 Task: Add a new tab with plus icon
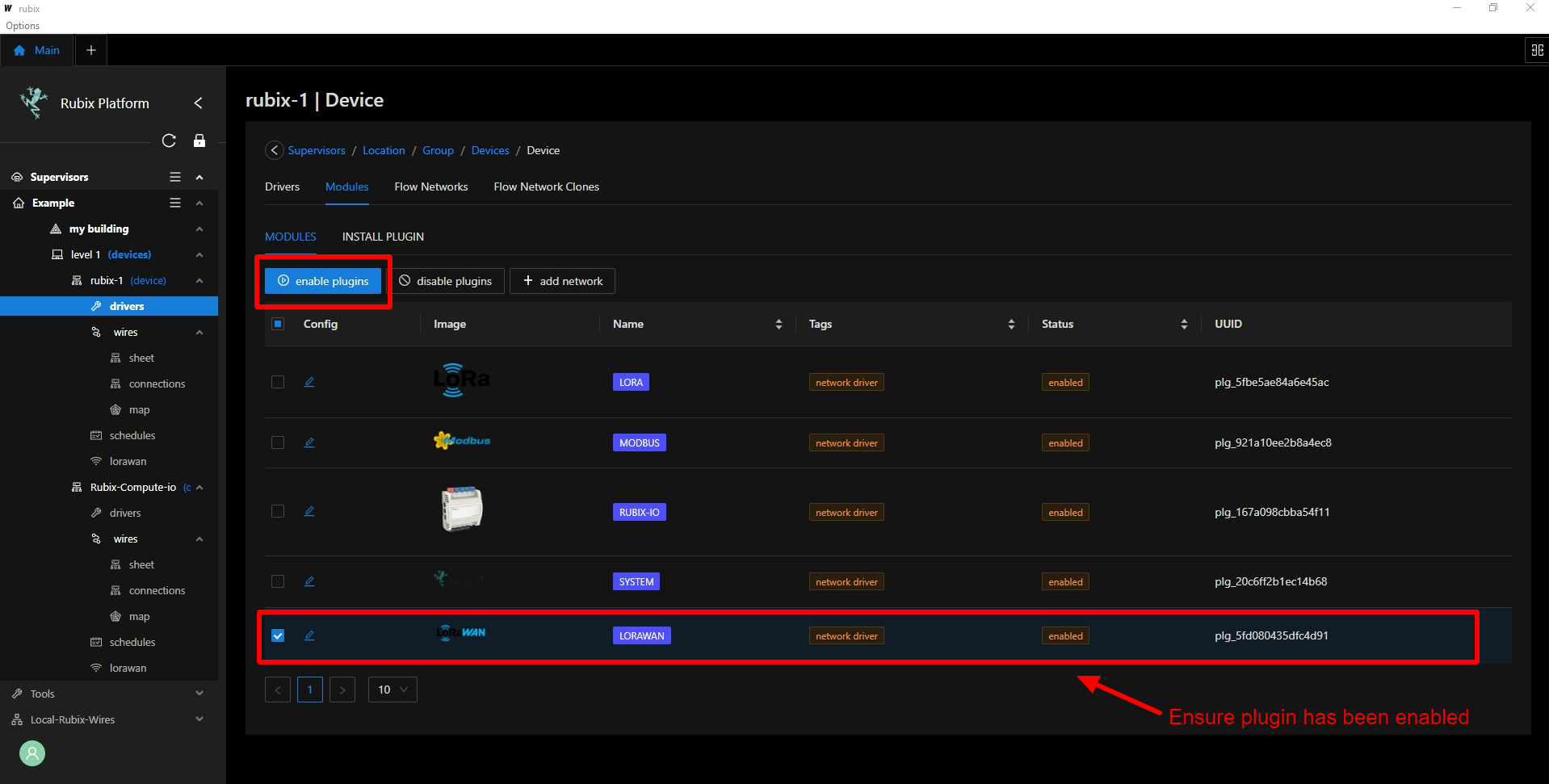click(x=91, y=50)
